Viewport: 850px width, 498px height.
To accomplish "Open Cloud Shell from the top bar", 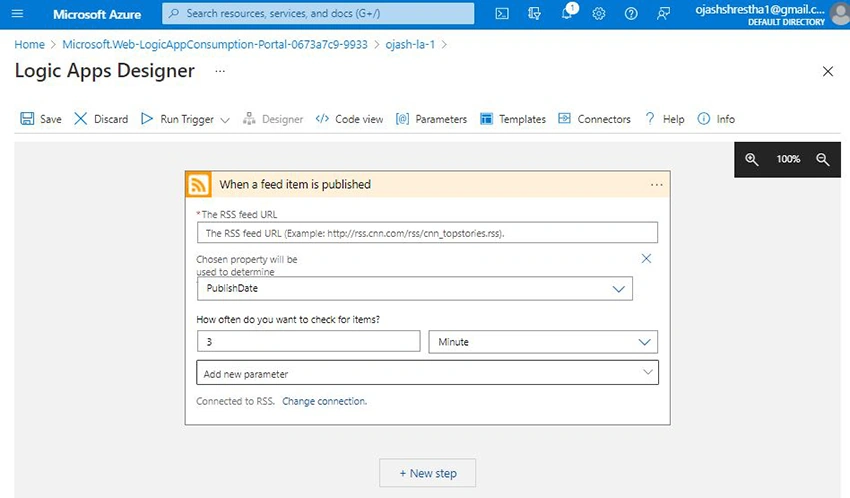I will point(502,14).
